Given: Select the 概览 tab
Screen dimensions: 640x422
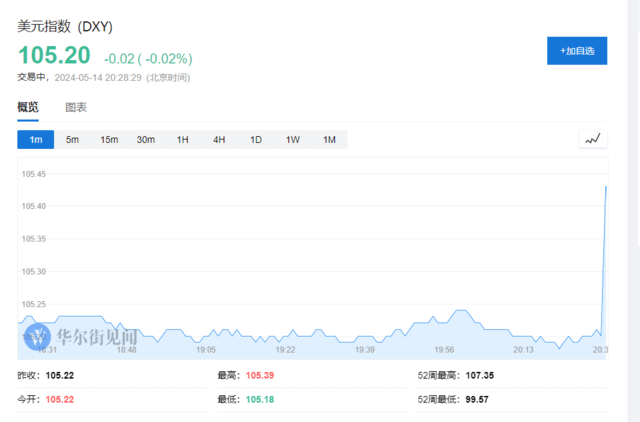Looking at the screenshot, I should coord(28,107).
